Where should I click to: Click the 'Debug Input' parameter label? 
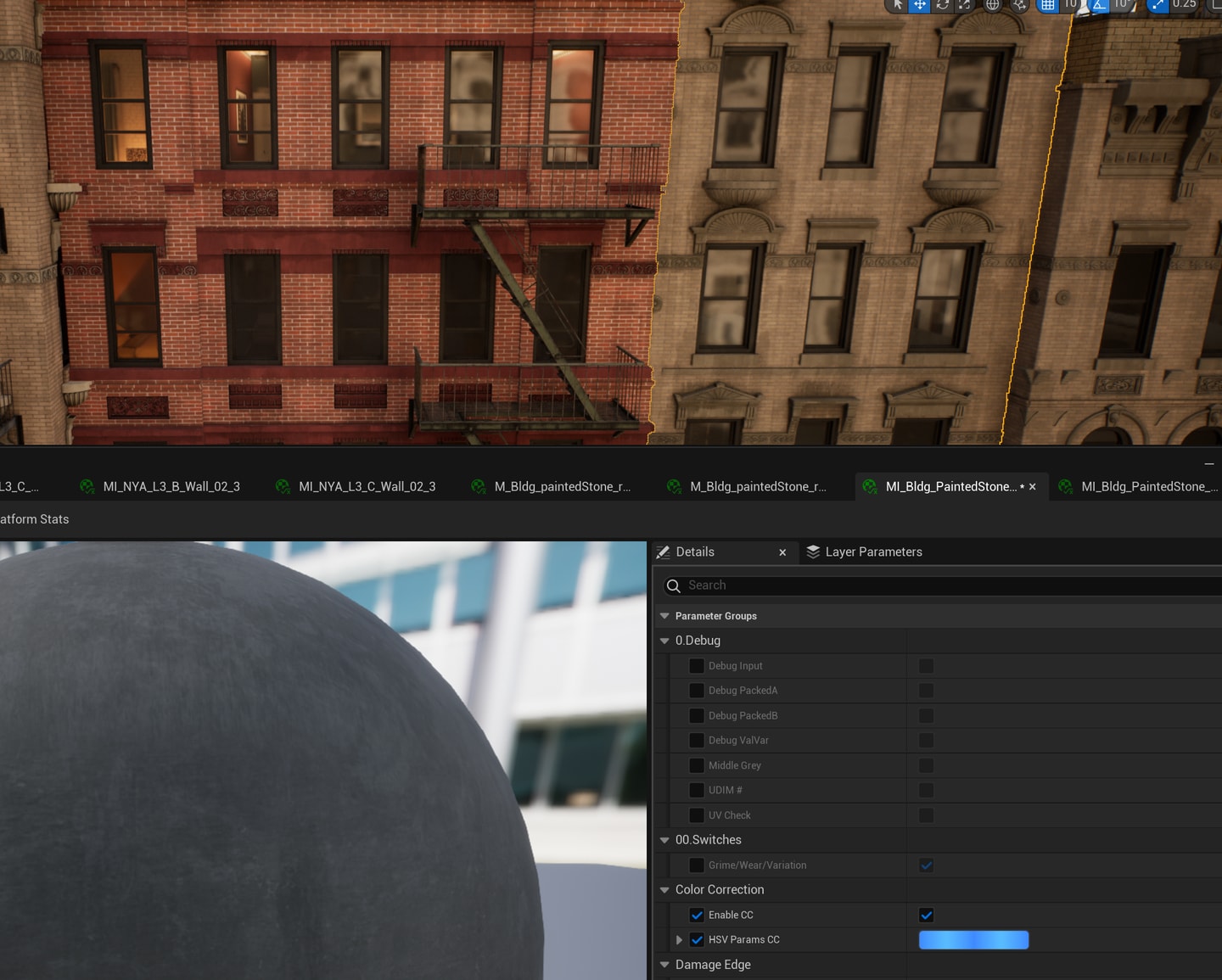click(x=735, y=666)
